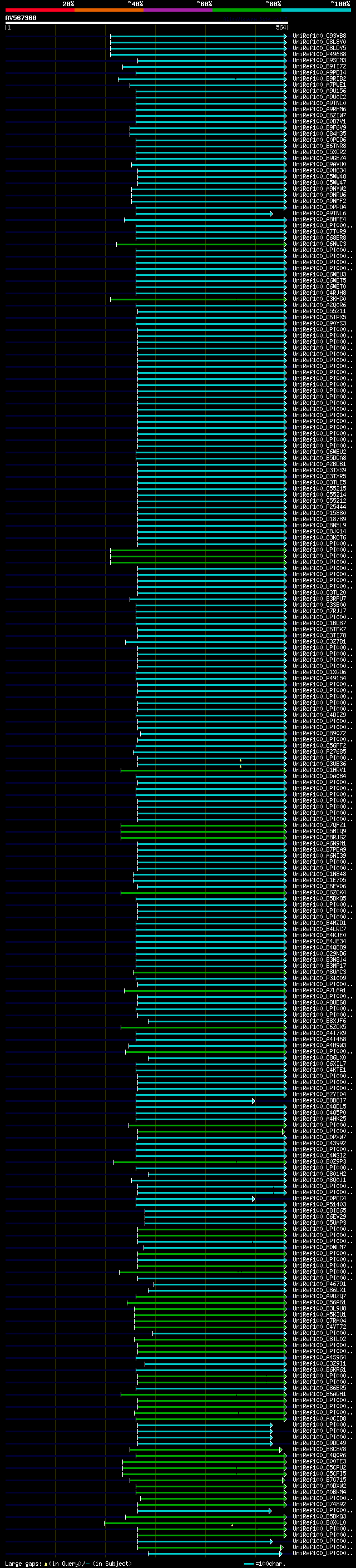Image resolution: width=356 pixels, height=1568 pixels.
Task: Select hit label UniRef100_A9PDI4
Action: (319, 72)
